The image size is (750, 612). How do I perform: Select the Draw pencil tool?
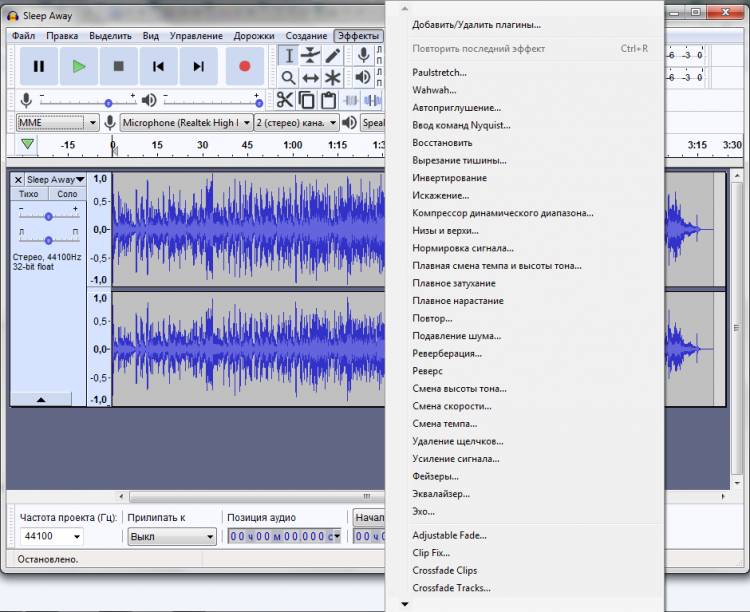click(333, 55)
